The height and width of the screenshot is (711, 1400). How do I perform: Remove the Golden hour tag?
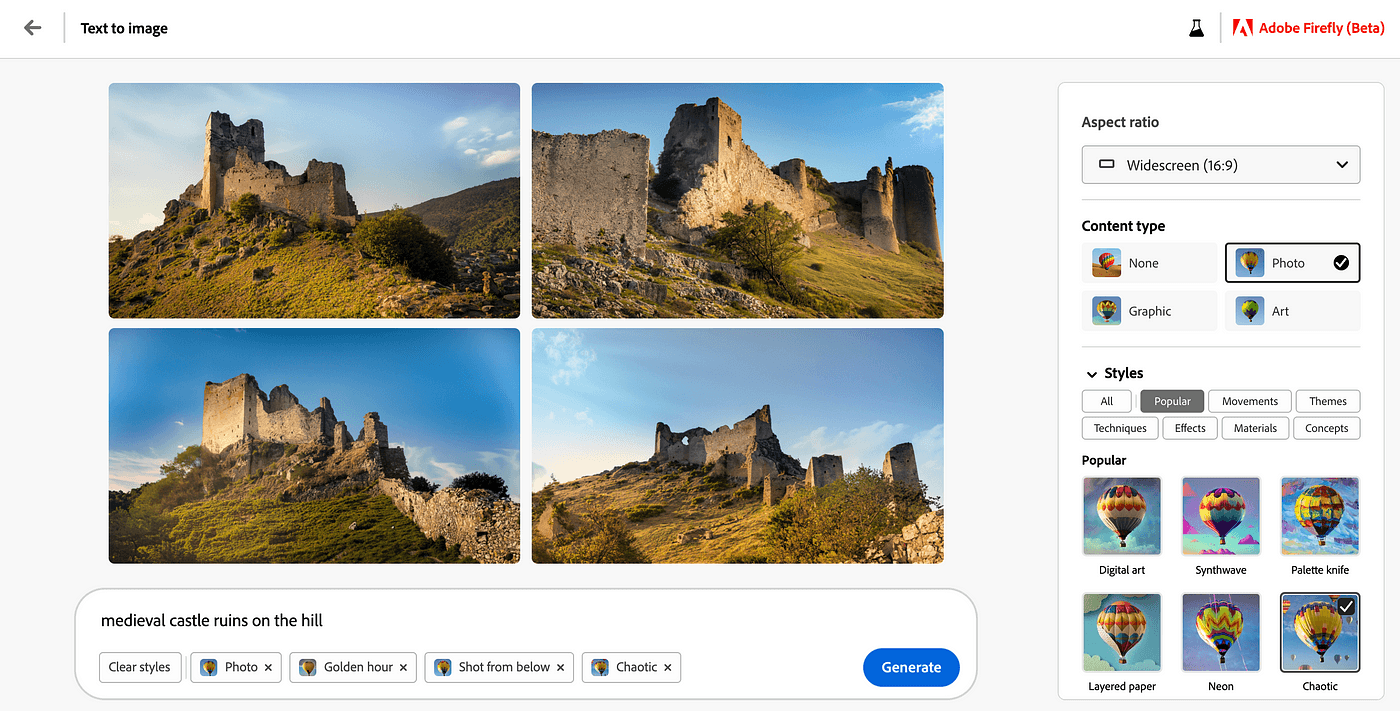403,668
